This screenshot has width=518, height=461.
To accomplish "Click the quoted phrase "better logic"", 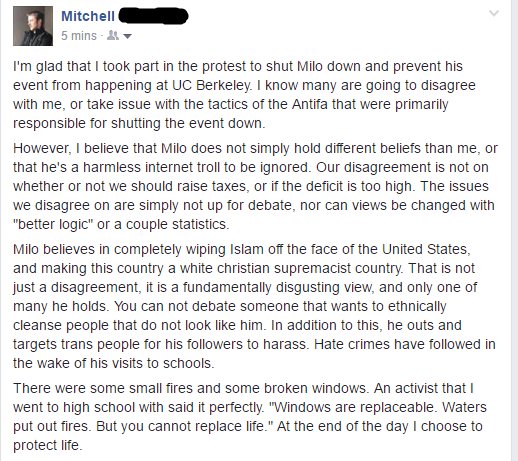I will (53, 224).
